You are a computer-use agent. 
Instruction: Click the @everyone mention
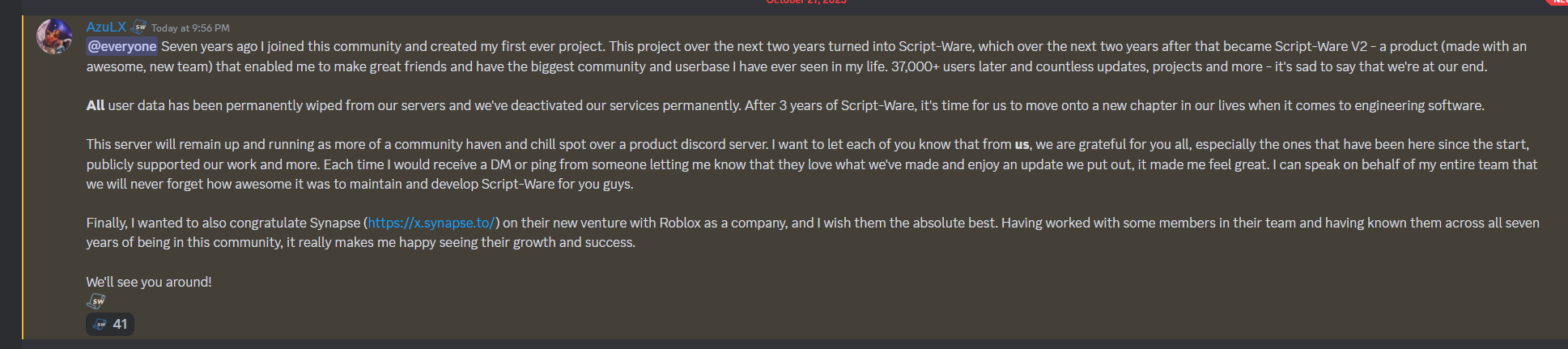122,46
